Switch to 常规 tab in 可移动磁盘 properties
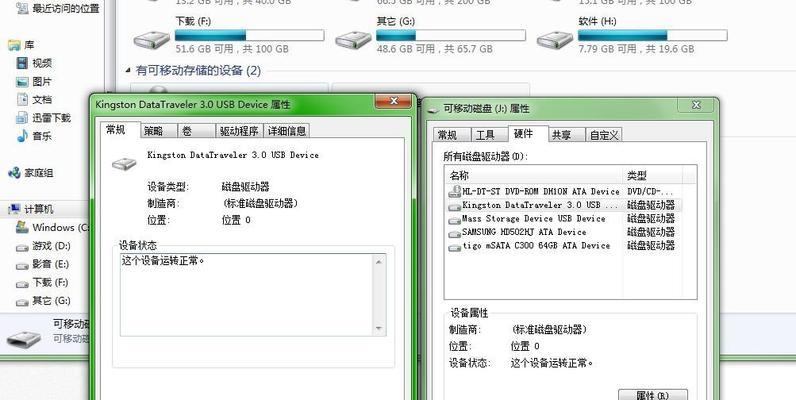 tap(451, 135)
